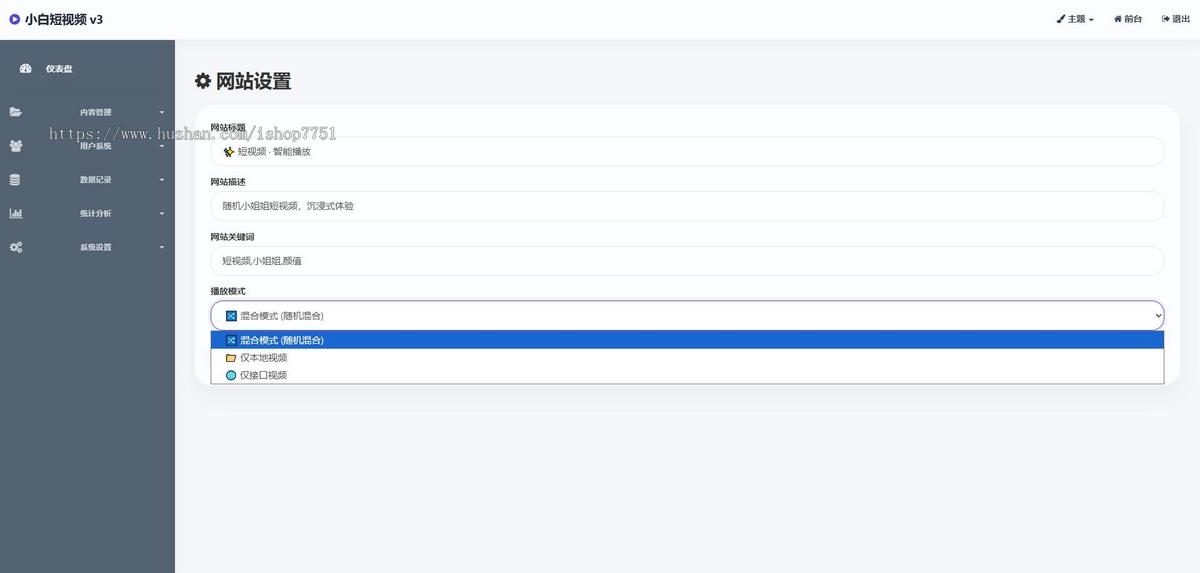Click the 播放模式 field label
The width and height of the screenshot is (1200, 573).
tap(228, 291)
